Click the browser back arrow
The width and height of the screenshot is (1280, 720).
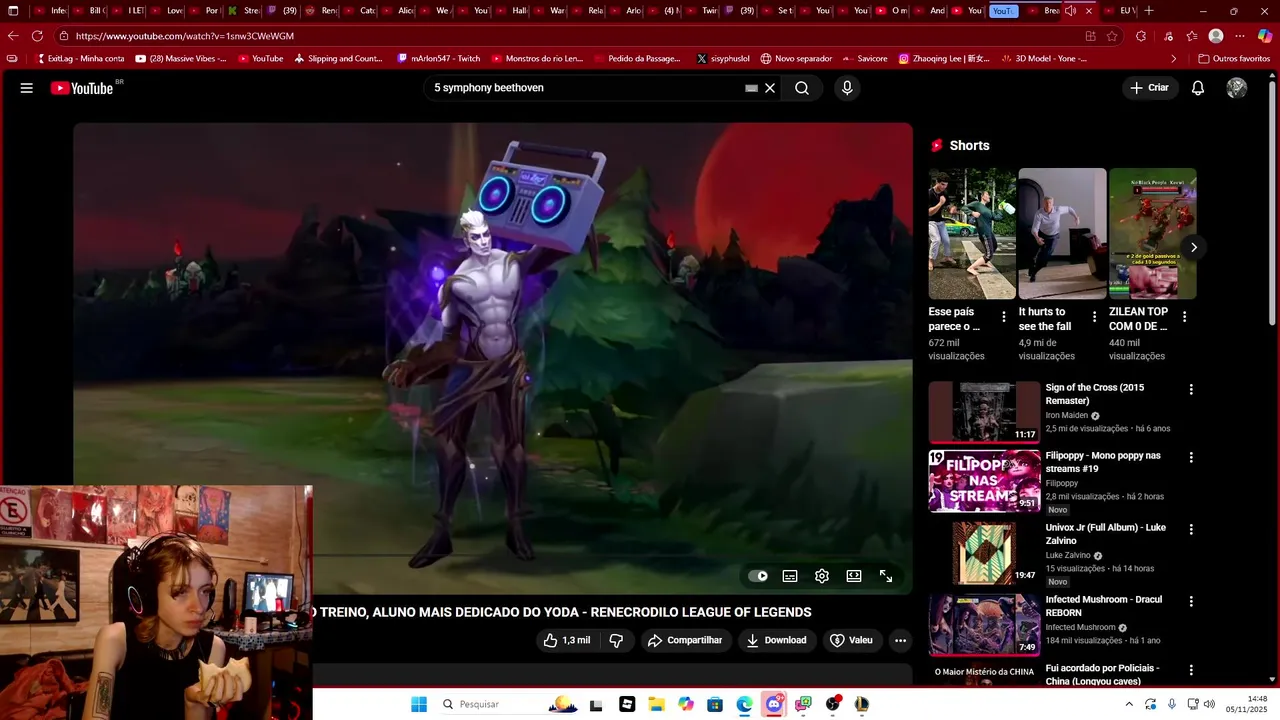13,36
